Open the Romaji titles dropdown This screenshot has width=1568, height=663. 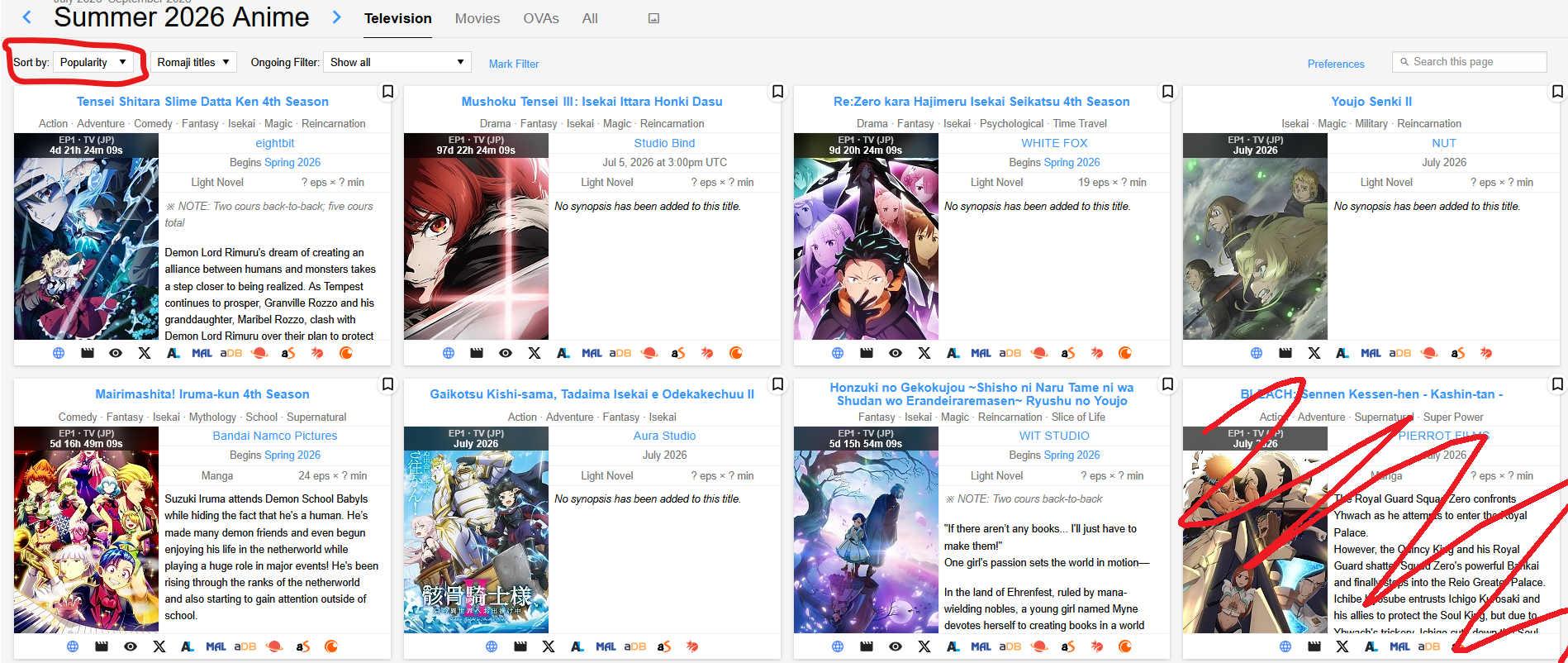(193, 62)
